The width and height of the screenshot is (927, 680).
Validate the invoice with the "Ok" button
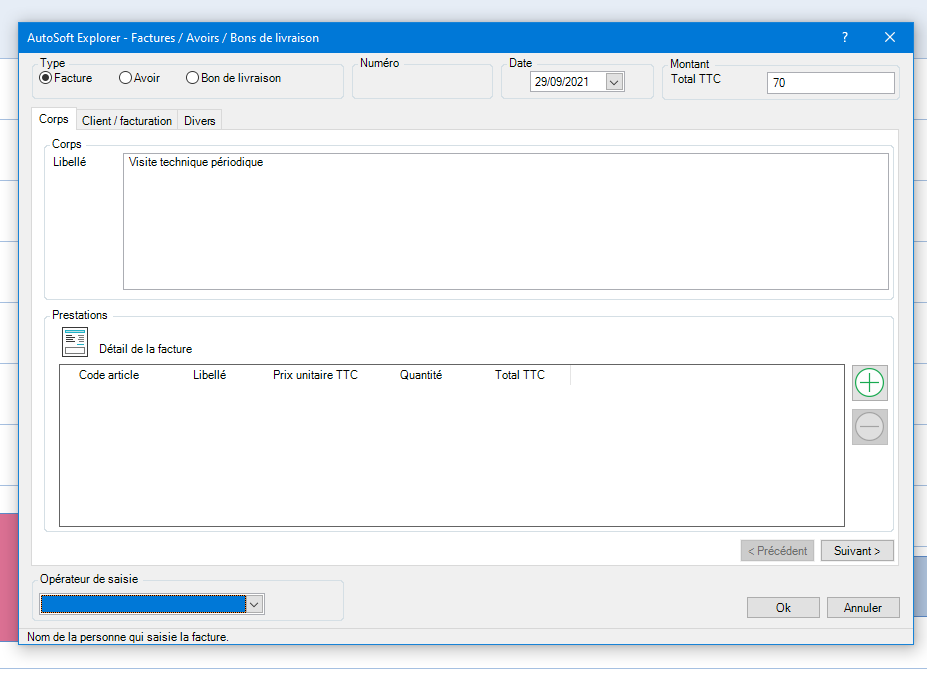pos(782,607)
